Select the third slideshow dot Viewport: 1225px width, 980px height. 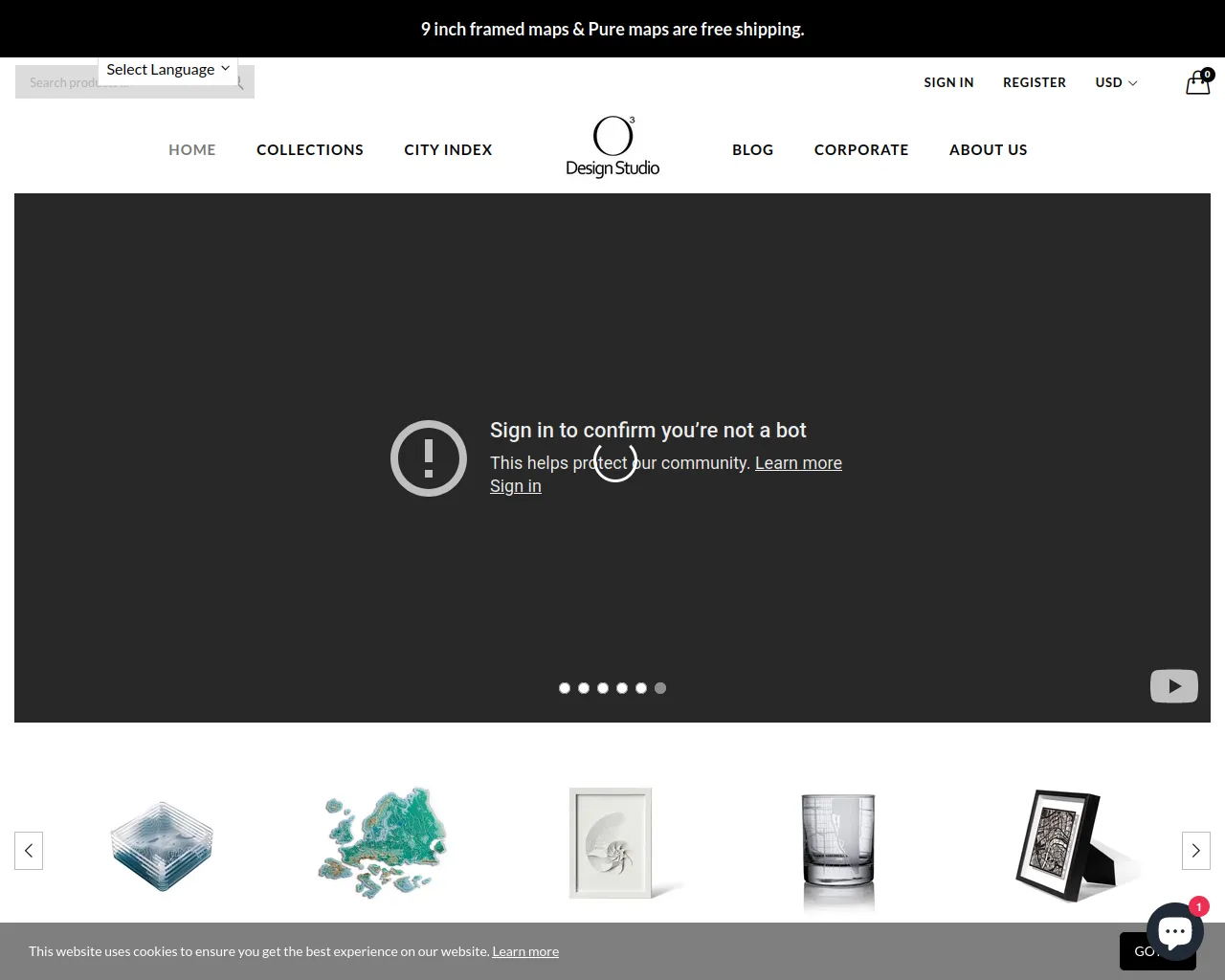(603, 688)
